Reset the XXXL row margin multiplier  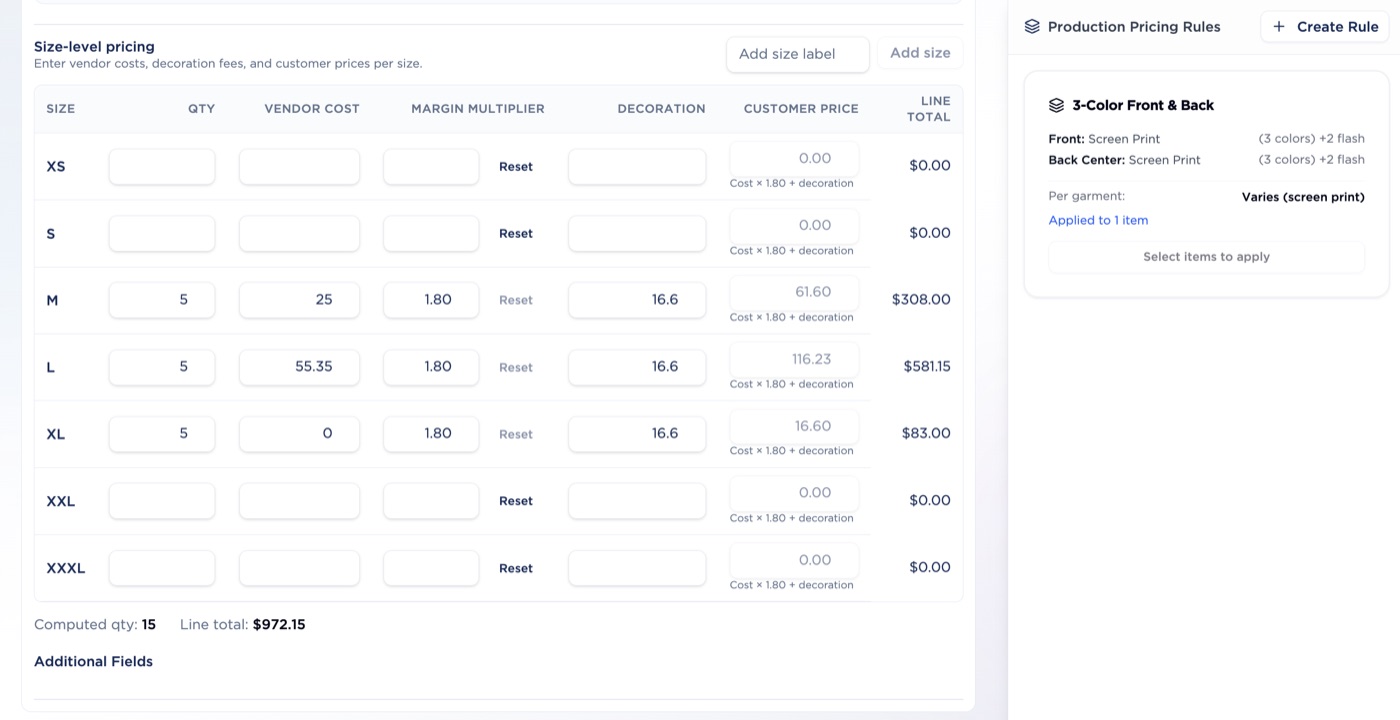516,568
